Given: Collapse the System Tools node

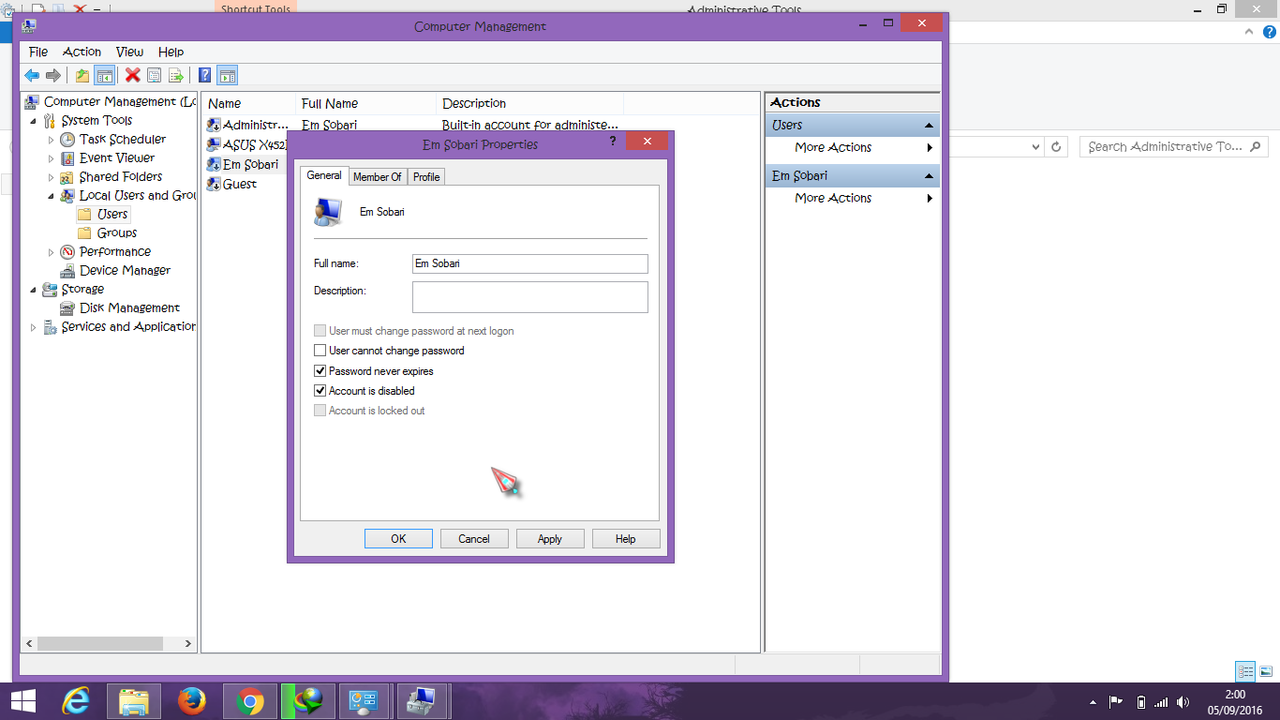Looking at the screenshot, I should [x=33, y=121].
